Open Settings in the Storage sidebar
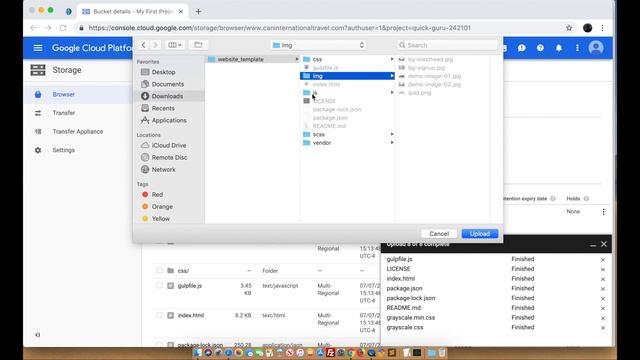Image resolution: width=640 pixels, height=360 pixels. [64, 150]
